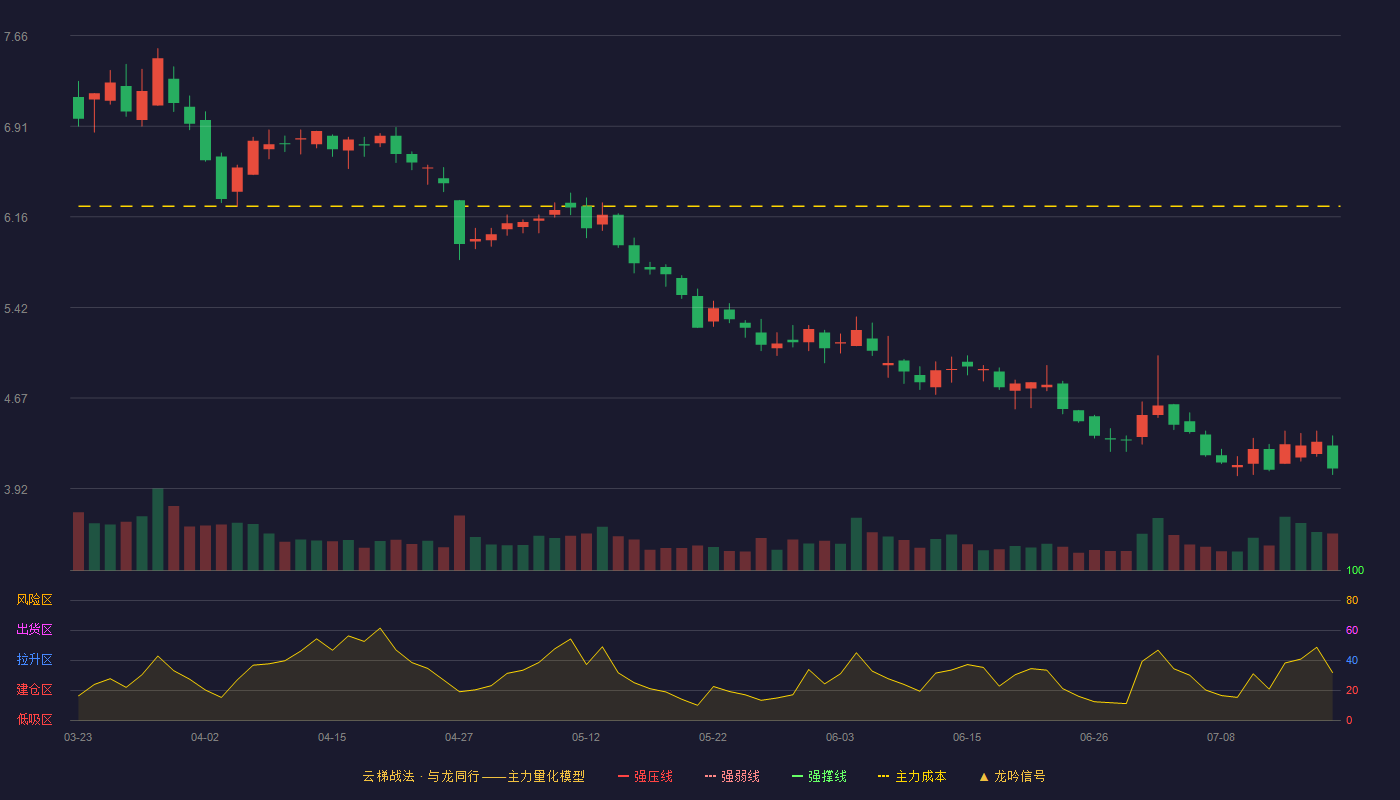
Task: Click the 龙吟信号 triangle legend icon
Action: pyautogui.click(x=984, y=776)
